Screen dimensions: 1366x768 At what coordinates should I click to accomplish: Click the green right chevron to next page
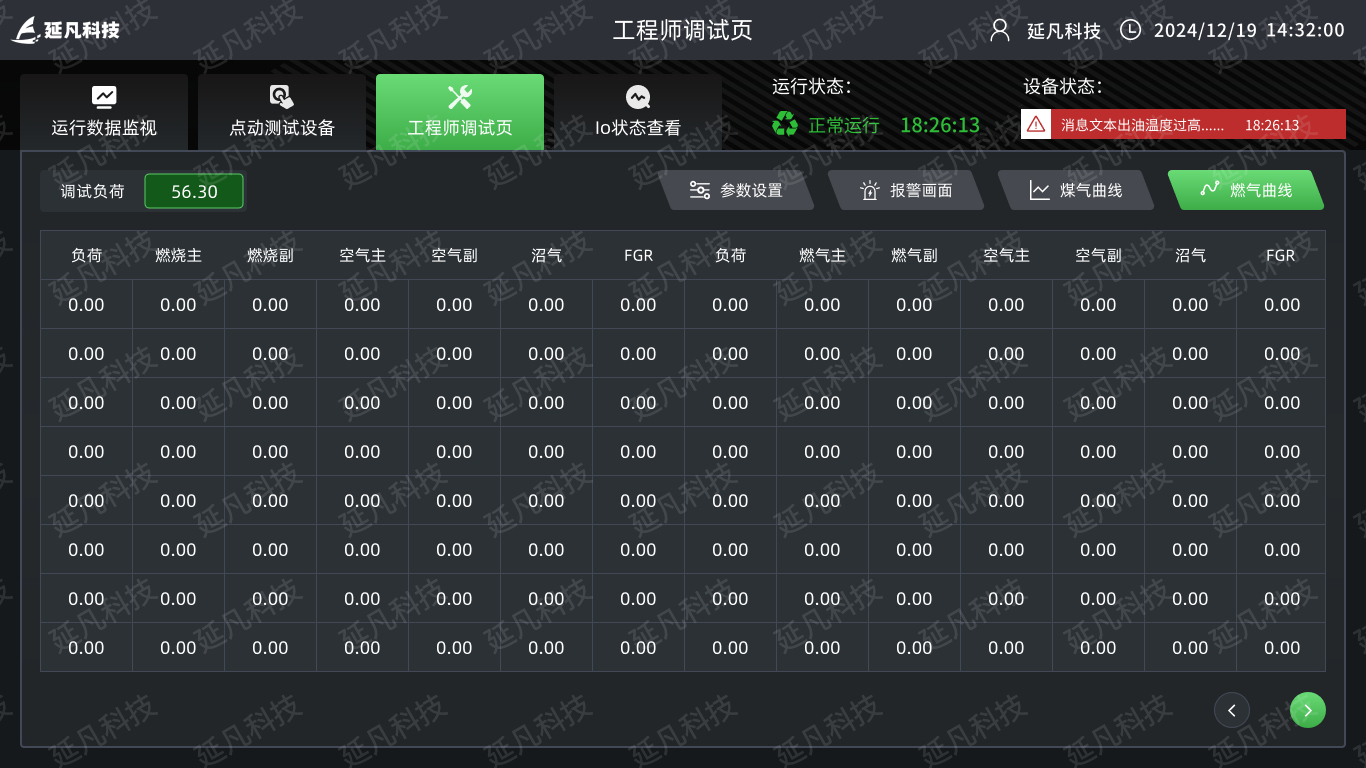[x=1308, y=710]
